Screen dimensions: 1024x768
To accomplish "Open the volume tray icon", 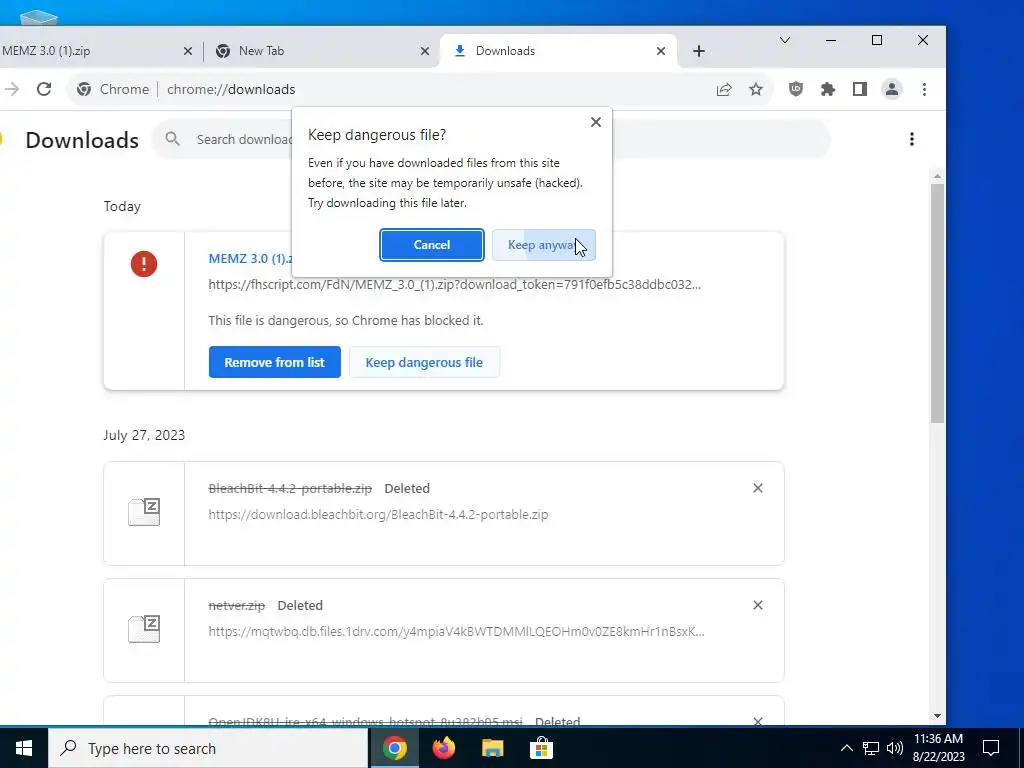I will pos(895,748).
